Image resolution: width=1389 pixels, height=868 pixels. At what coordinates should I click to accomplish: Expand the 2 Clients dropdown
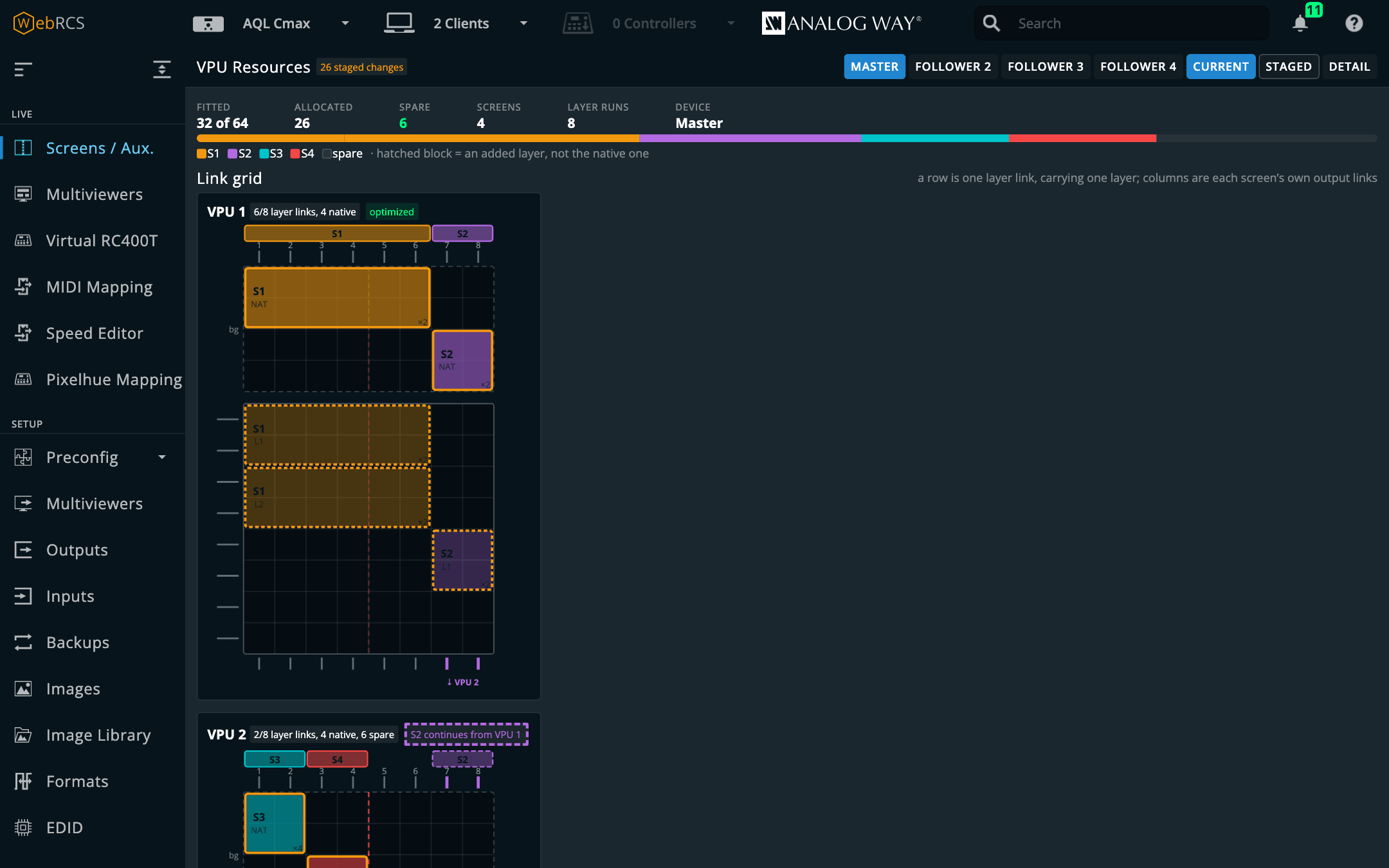[523, 24]
